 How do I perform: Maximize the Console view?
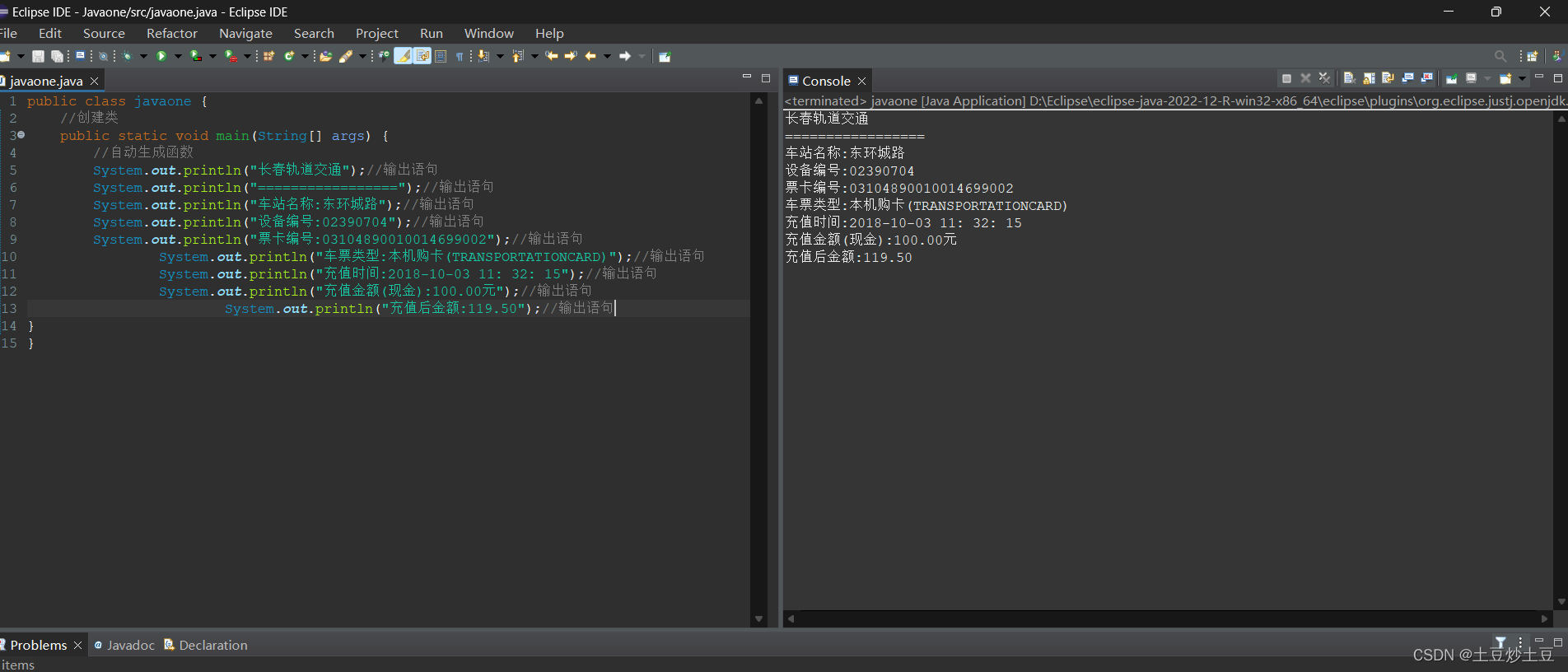(1557, 78)
